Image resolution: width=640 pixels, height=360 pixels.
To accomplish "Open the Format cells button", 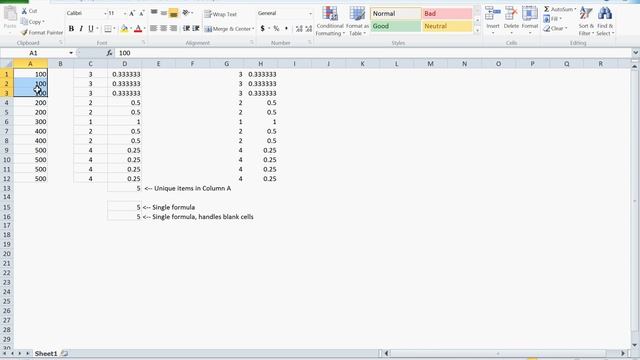I will pyautogui.click(x=530, y=20).
